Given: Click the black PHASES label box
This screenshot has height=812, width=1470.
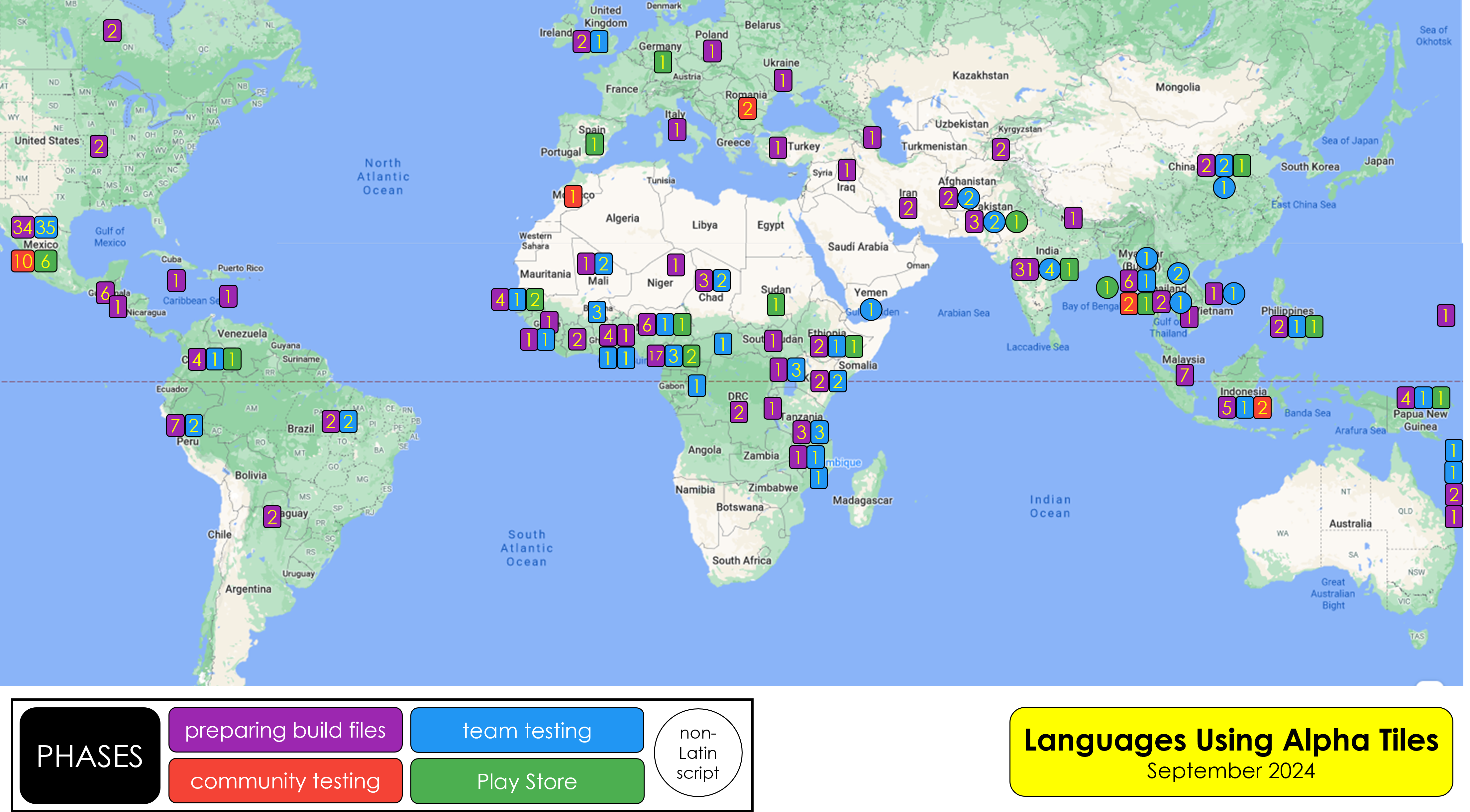Looking at the screenshot, I should [90, 756].
